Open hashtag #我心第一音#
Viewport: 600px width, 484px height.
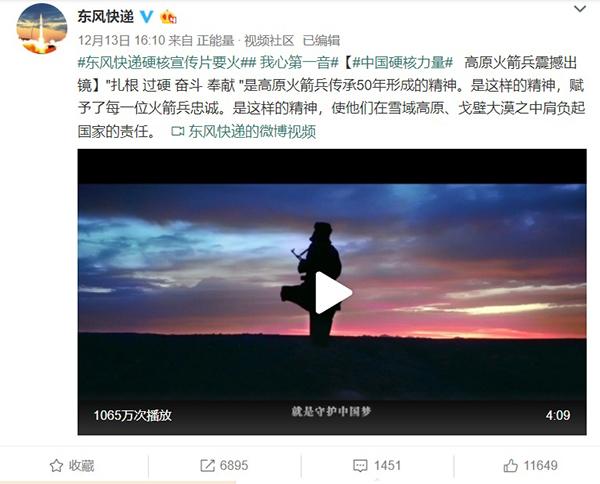[x=300, y=63]
